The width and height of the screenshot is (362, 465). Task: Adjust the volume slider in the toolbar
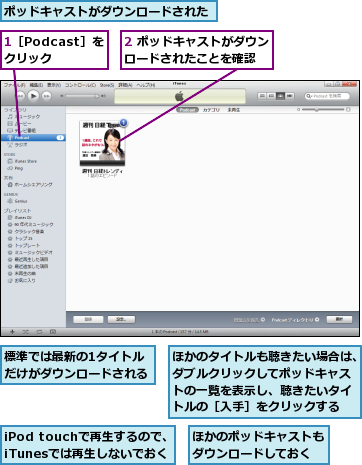(82, 96)
